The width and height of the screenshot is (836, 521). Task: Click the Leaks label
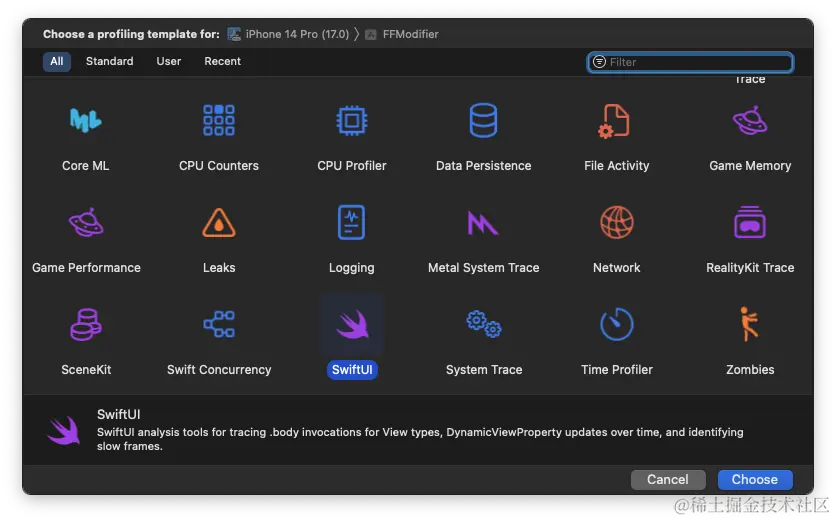[x=219, y=268]
